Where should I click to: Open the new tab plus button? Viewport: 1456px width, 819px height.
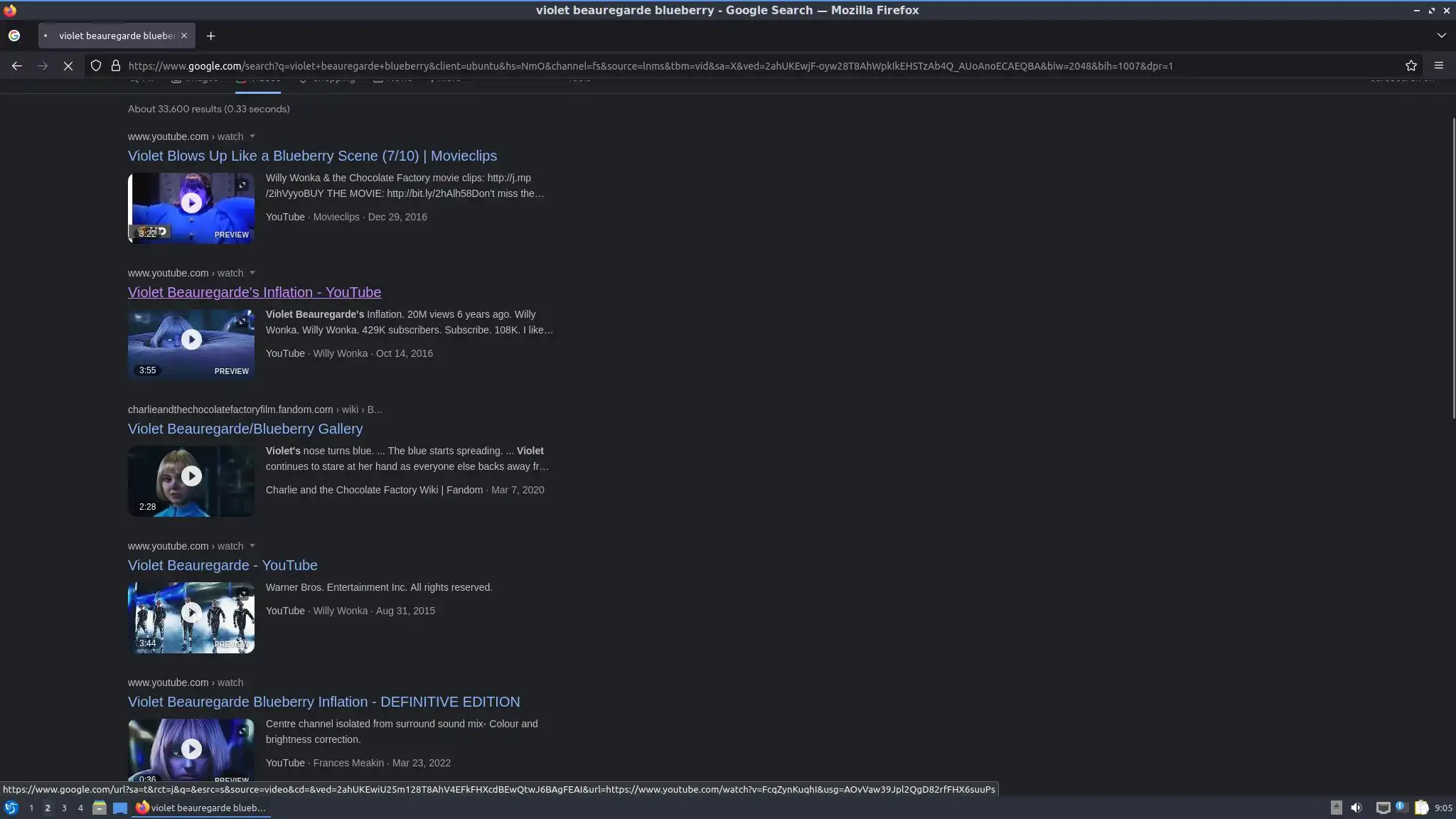tap(210, 36)
